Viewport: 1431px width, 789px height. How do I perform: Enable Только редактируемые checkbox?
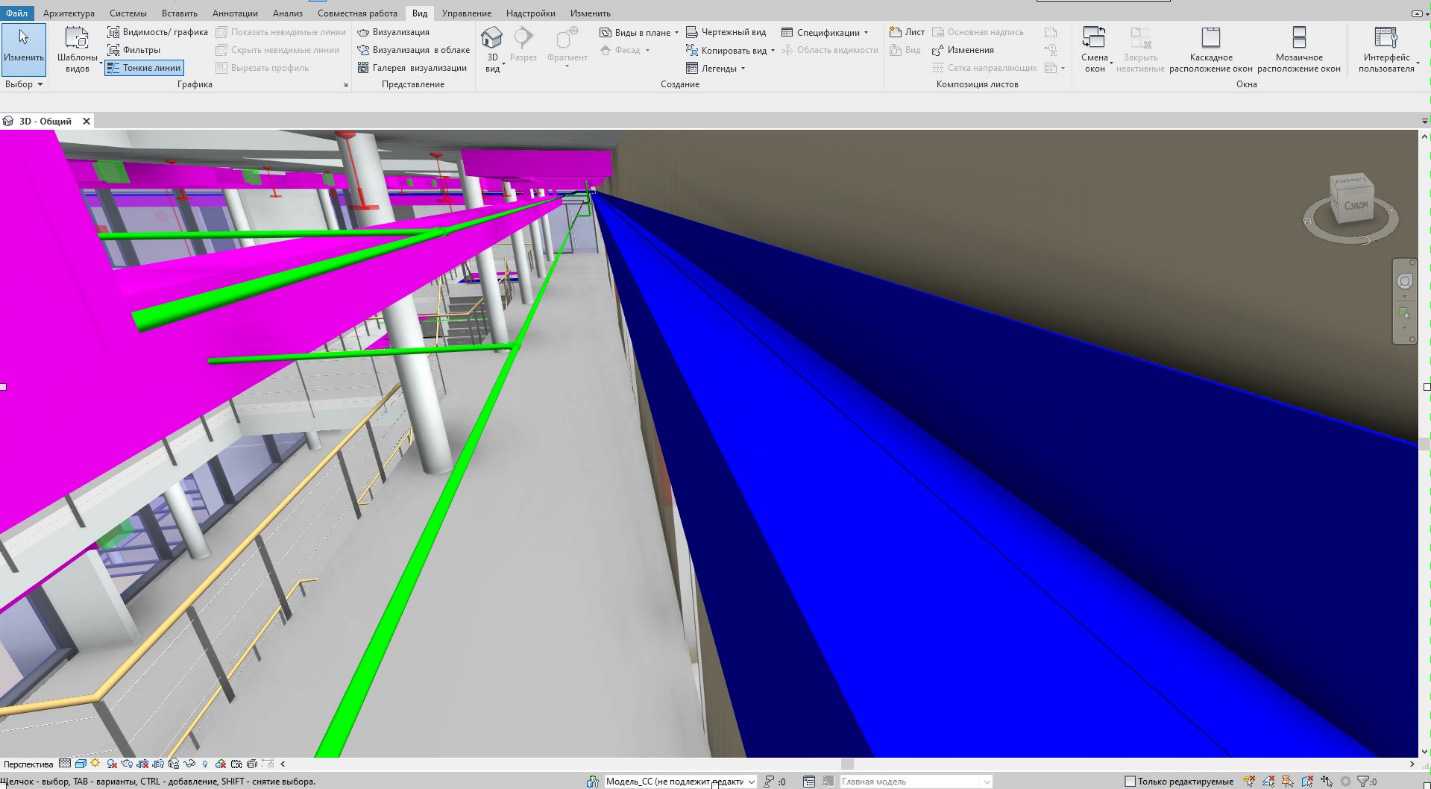1130,782
